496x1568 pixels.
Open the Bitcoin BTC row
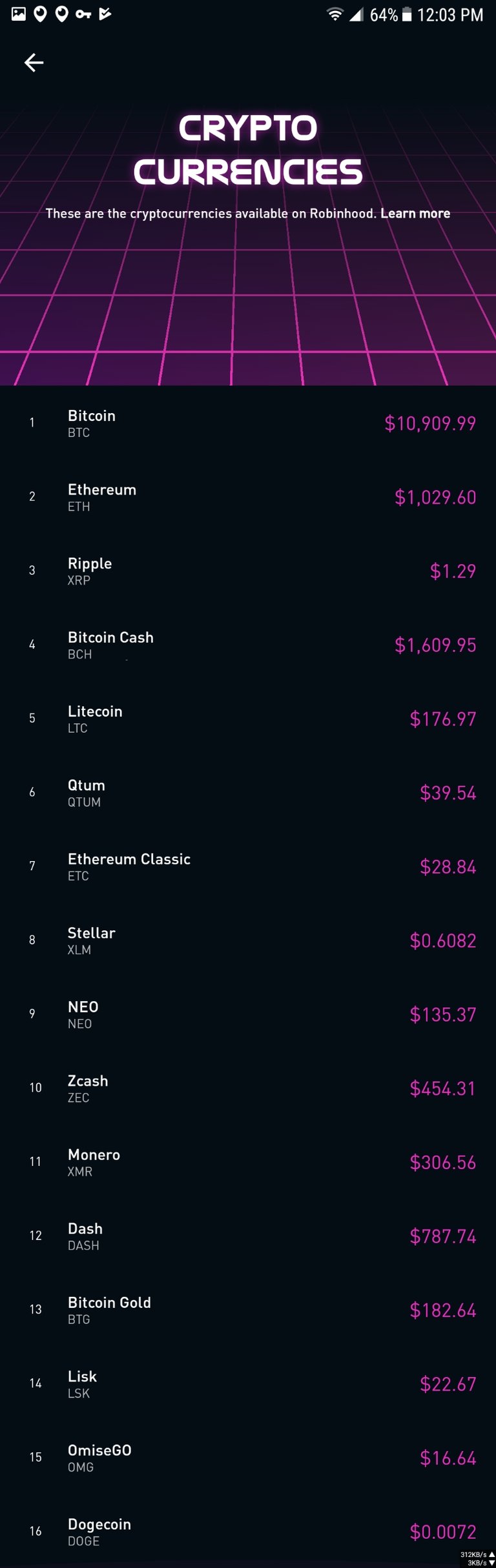[248, 423]
